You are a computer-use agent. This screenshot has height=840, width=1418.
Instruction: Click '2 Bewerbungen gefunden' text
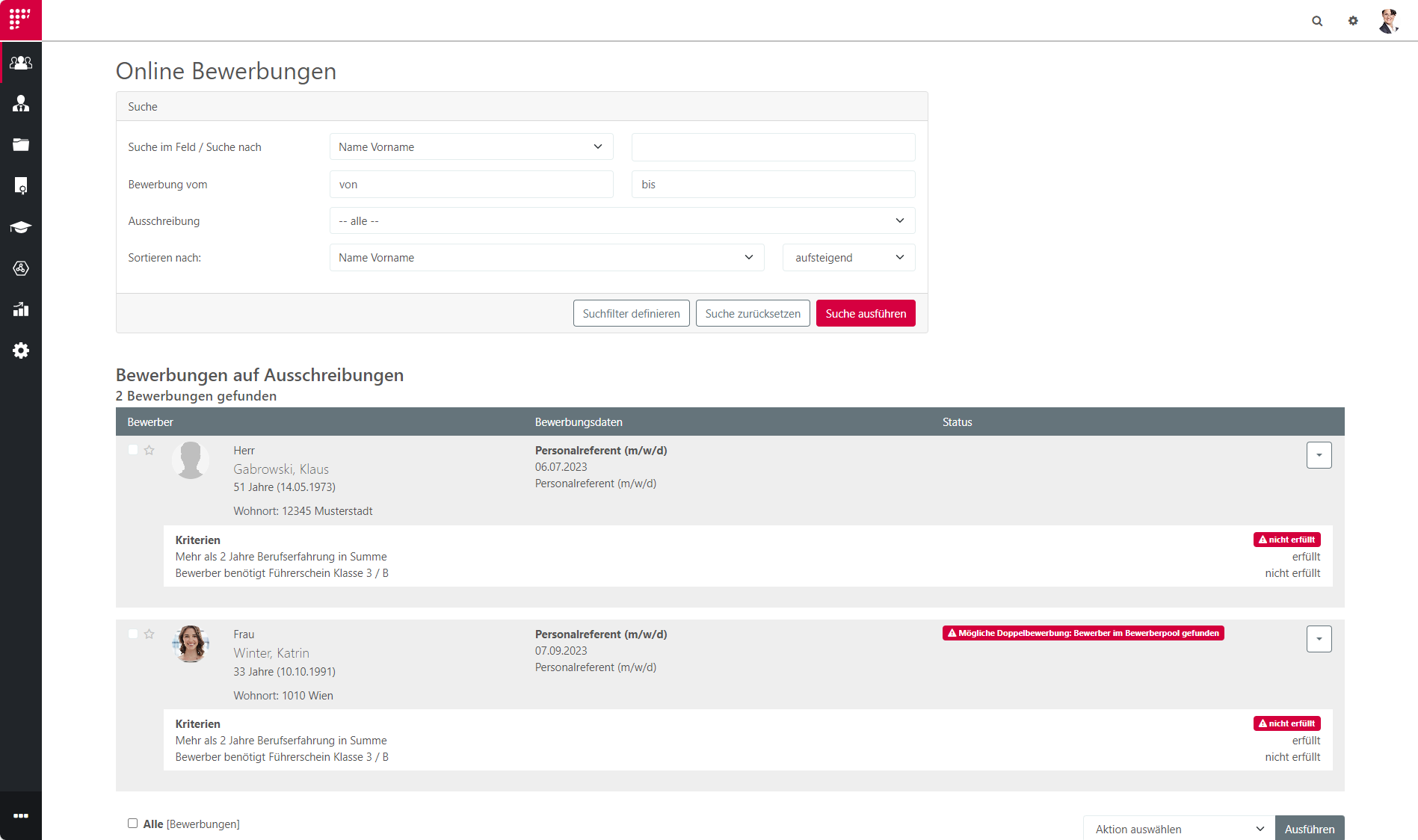pyautogui.click(x=197, y=396)
